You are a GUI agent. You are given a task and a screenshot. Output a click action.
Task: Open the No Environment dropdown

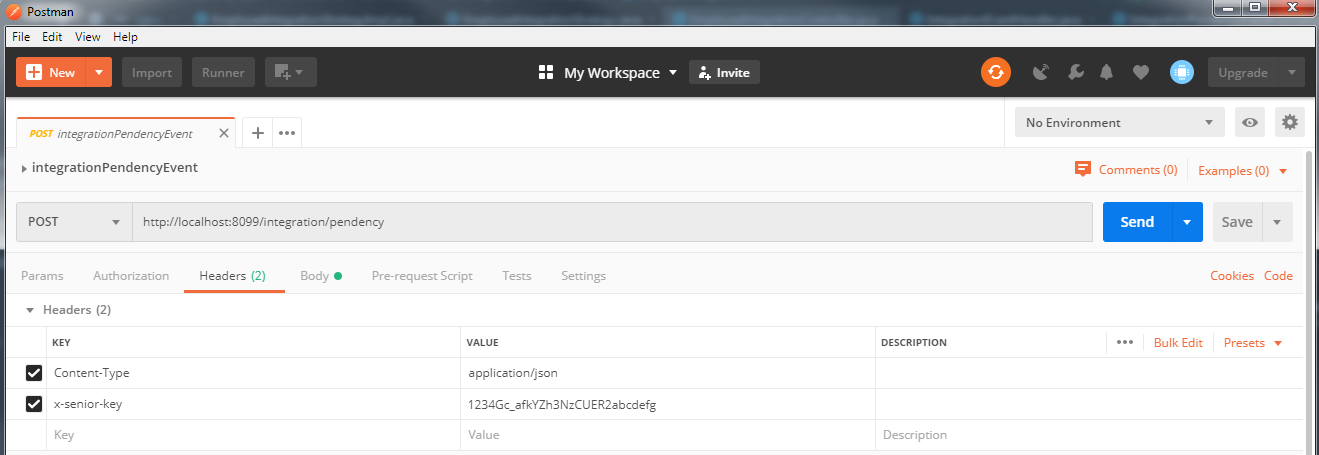[x=1119, y=122]
